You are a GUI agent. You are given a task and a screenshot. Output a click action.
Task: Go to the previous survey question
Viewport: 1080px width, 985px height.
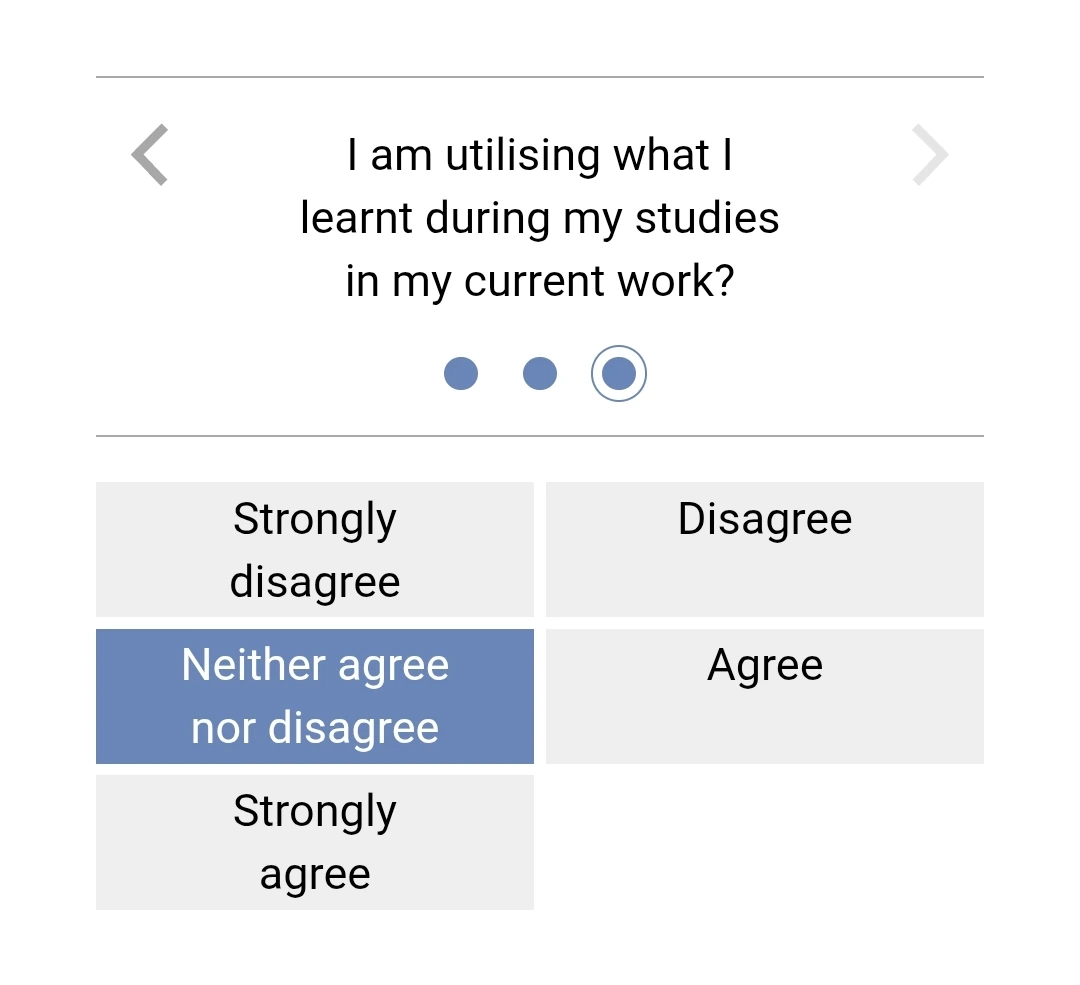tap(150, 155)
